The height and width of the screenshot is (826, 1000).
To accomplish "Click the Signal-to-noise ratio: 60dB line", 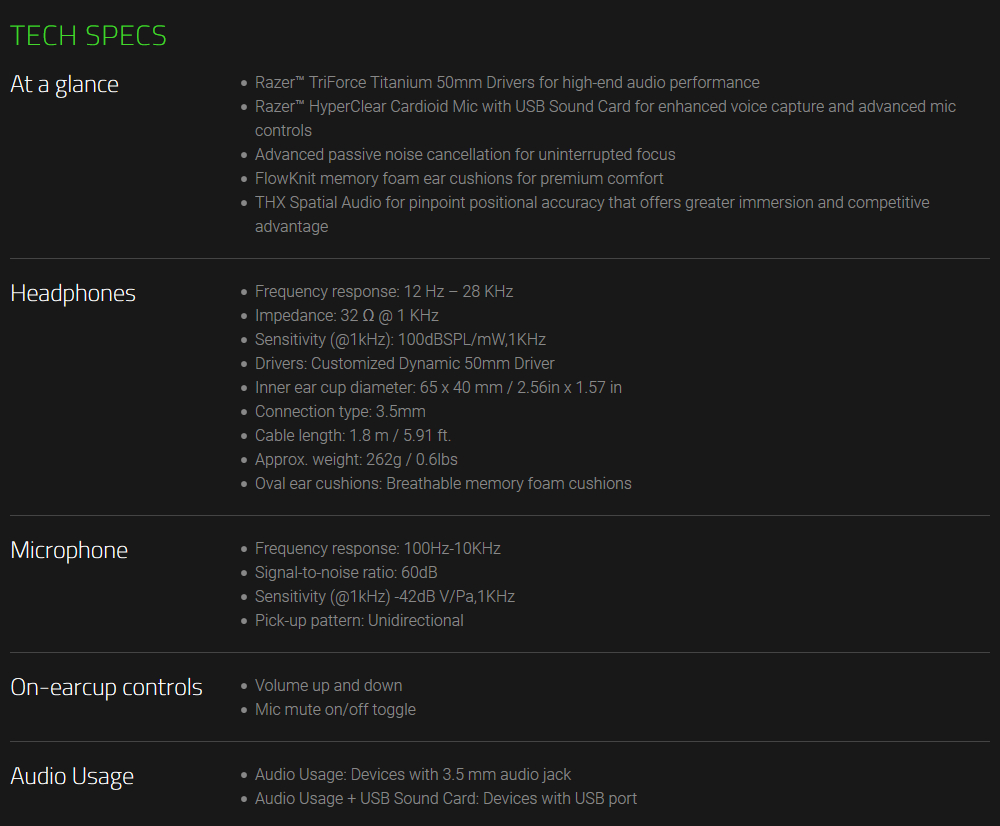I will (346, 573).
